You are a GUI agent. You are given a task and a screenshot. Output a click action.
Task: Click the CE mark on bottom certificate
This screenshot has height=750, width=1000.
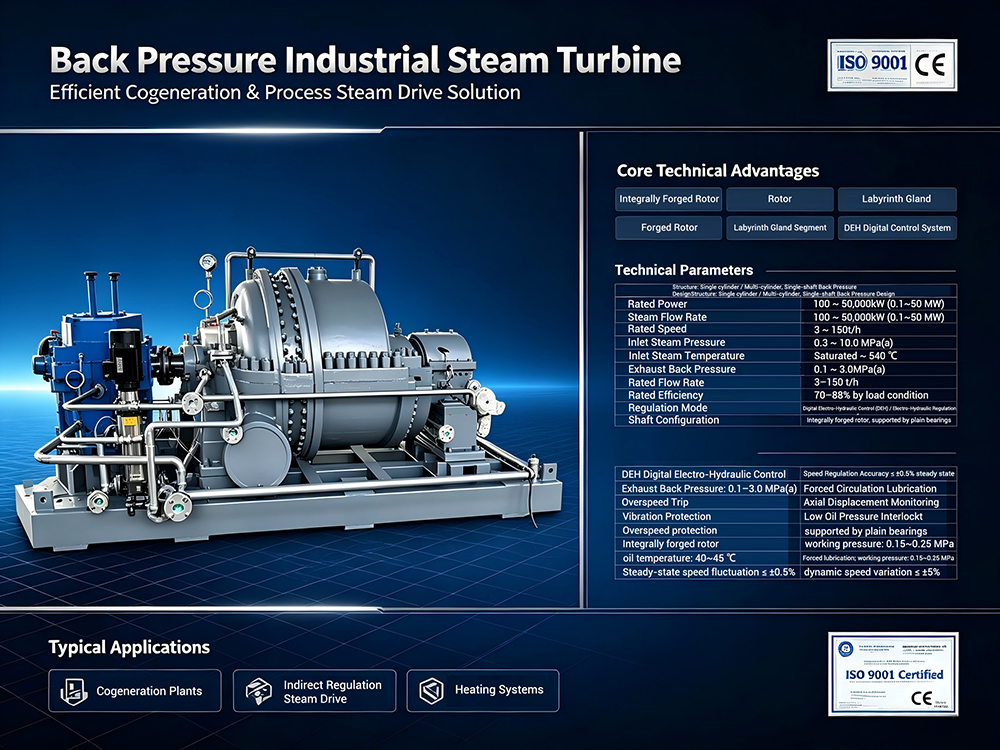tap(922, 698)
